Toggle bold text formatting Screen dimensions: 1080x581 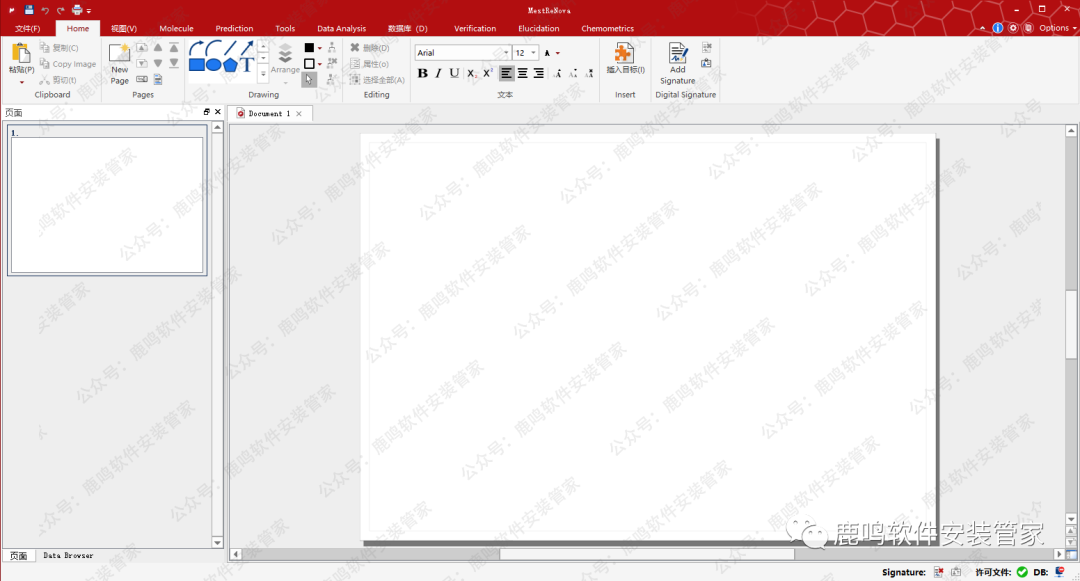coord(422,73)
